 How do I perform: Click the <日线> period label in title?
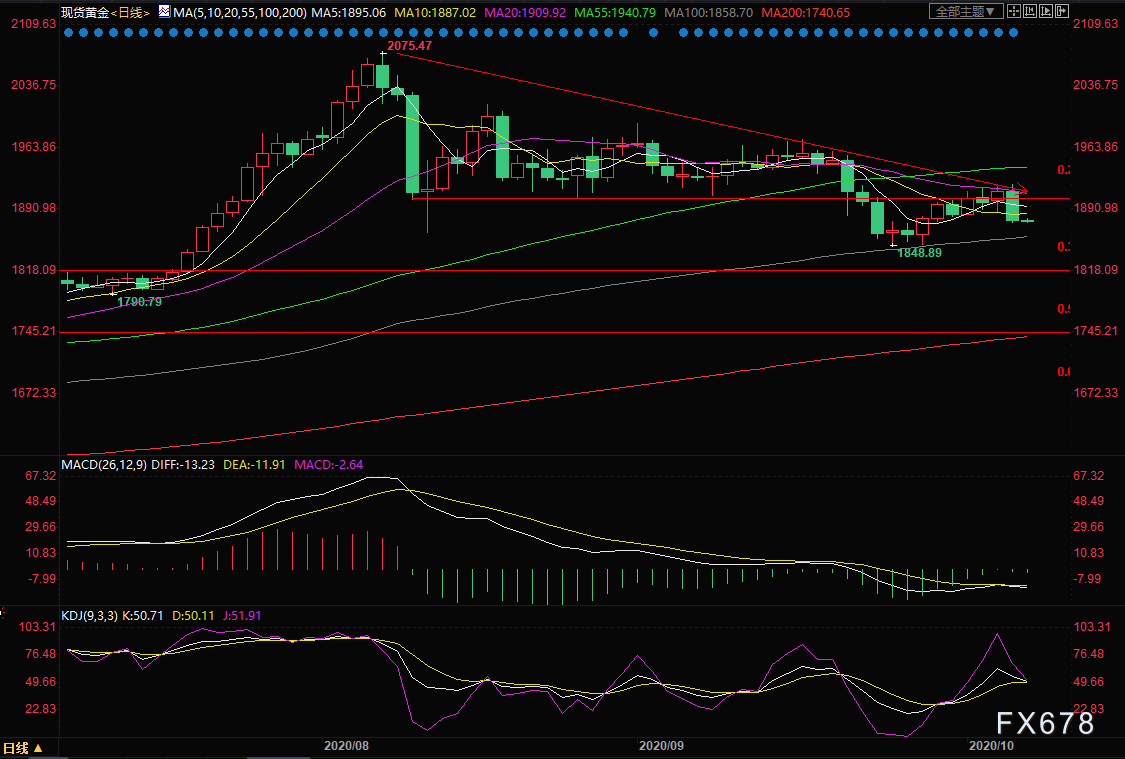point(129,12)
